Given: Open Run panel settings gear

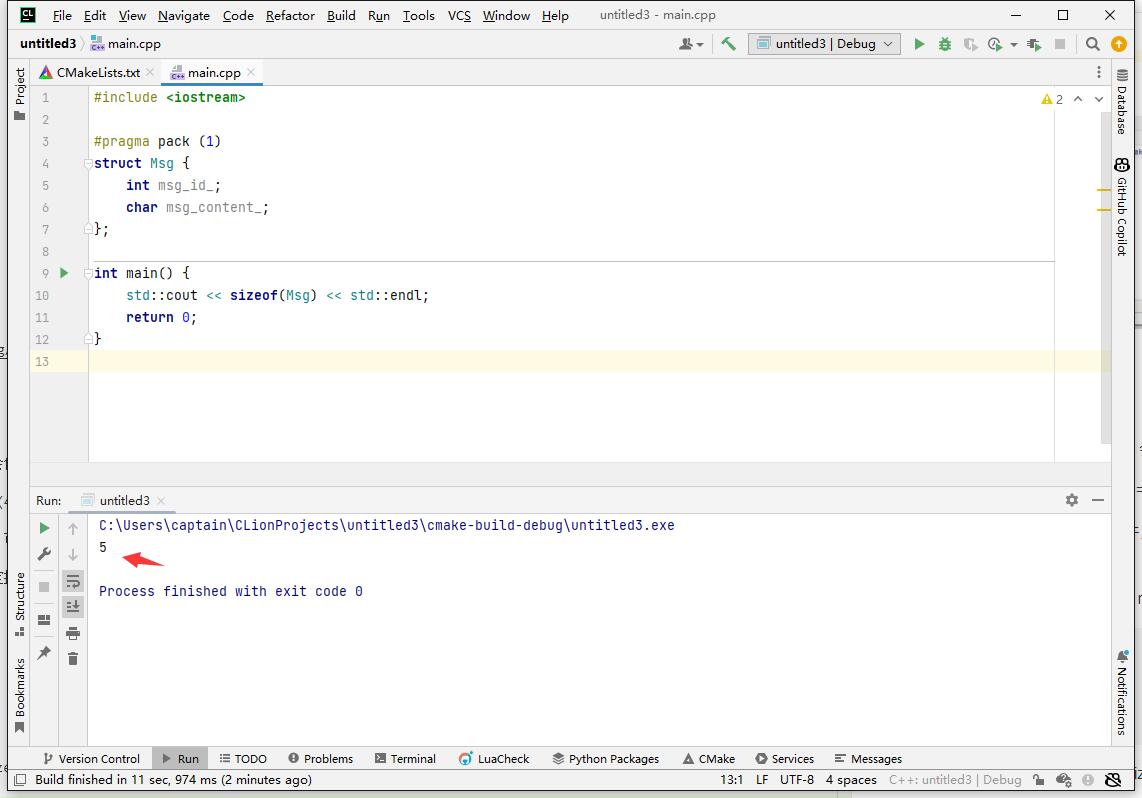Looking at the screenshot, I should tap(1071, 500).
